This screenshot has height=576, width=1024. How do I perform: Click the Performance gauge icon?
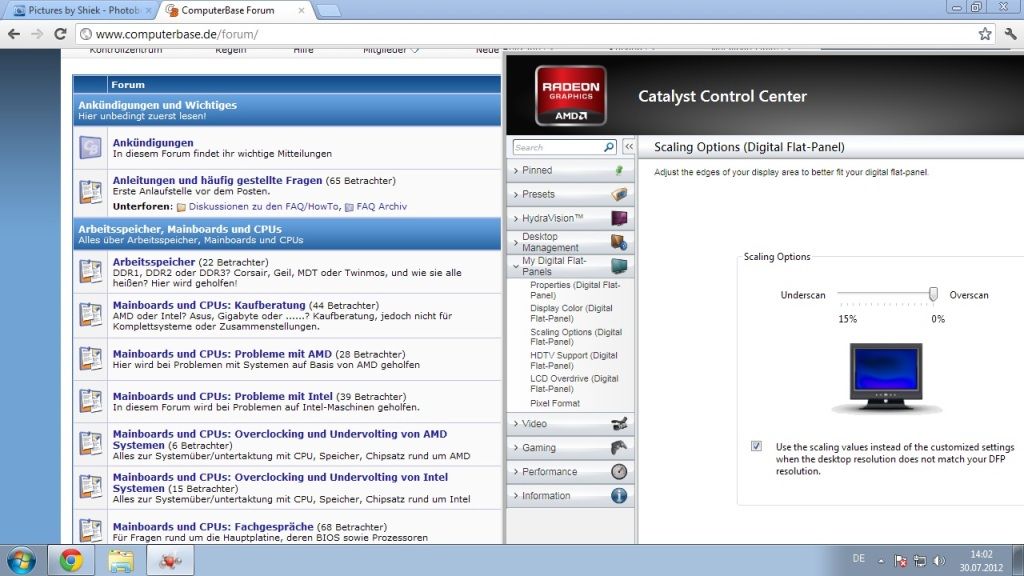click(619, 472)
